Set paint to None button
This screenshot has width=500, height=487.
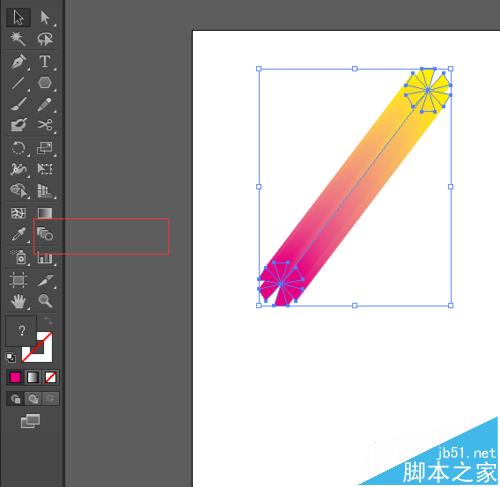[x=51, y=377]
